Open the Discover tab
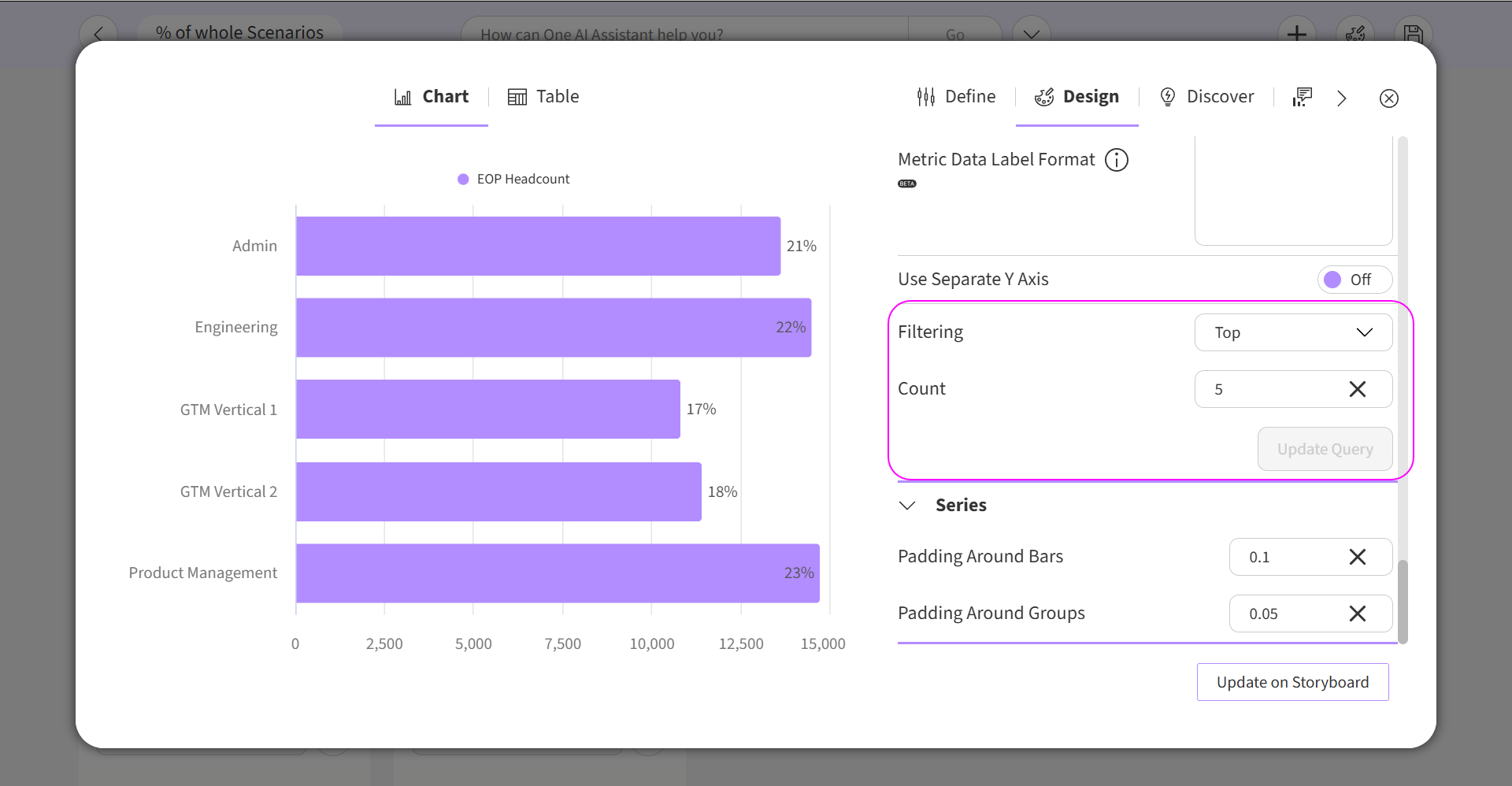 [x=1206, y=97]
